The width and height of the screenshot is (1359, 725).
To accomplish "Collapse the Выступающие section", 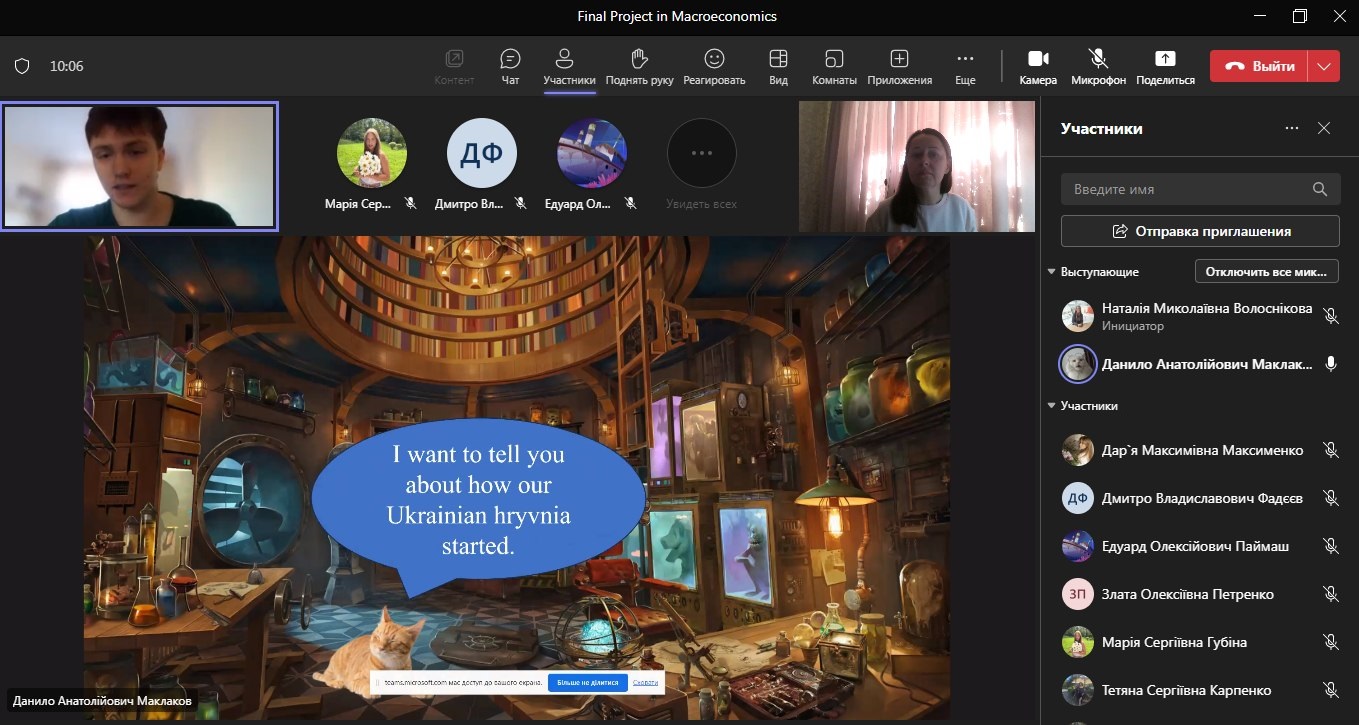I will click(x=1052, y=272).
